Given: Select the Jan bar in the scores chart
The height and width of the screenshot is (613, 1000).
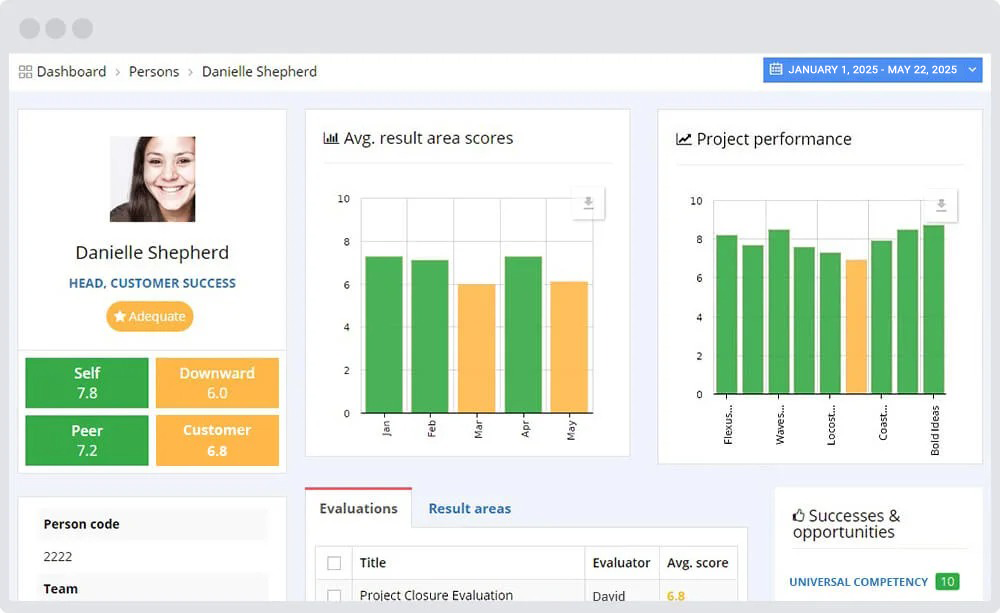Looking at the screenshot, I should pos(385,330).
